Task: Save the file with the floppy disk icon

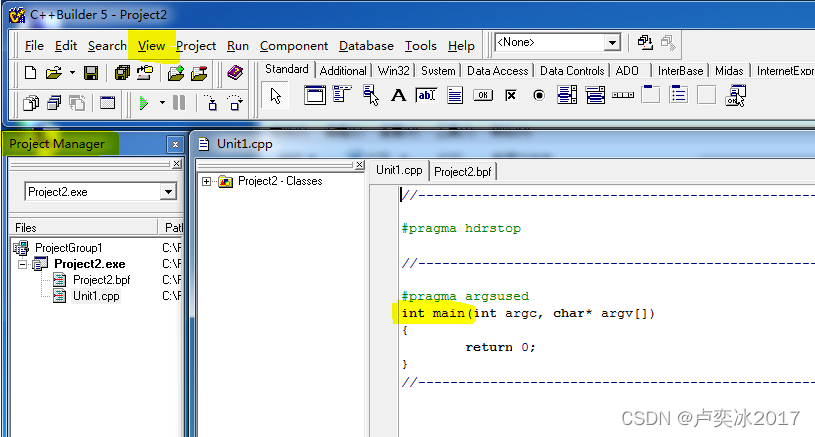Action: (91, 73)
